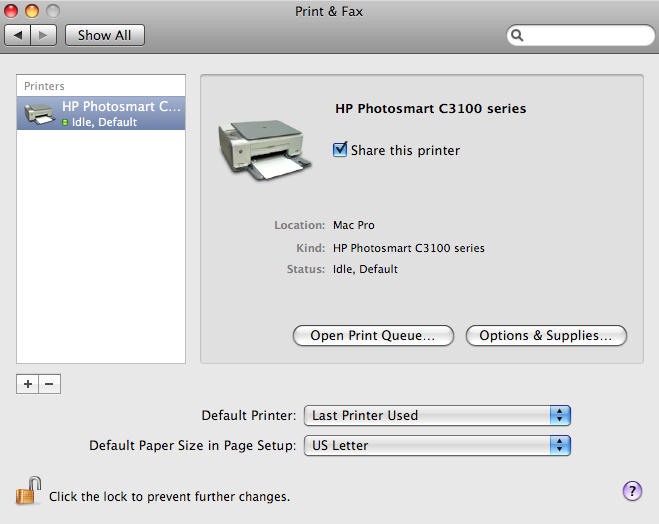Viewport: 659px width, 524px height.
Task: Click the Show All button
Action: coord(105,35)
